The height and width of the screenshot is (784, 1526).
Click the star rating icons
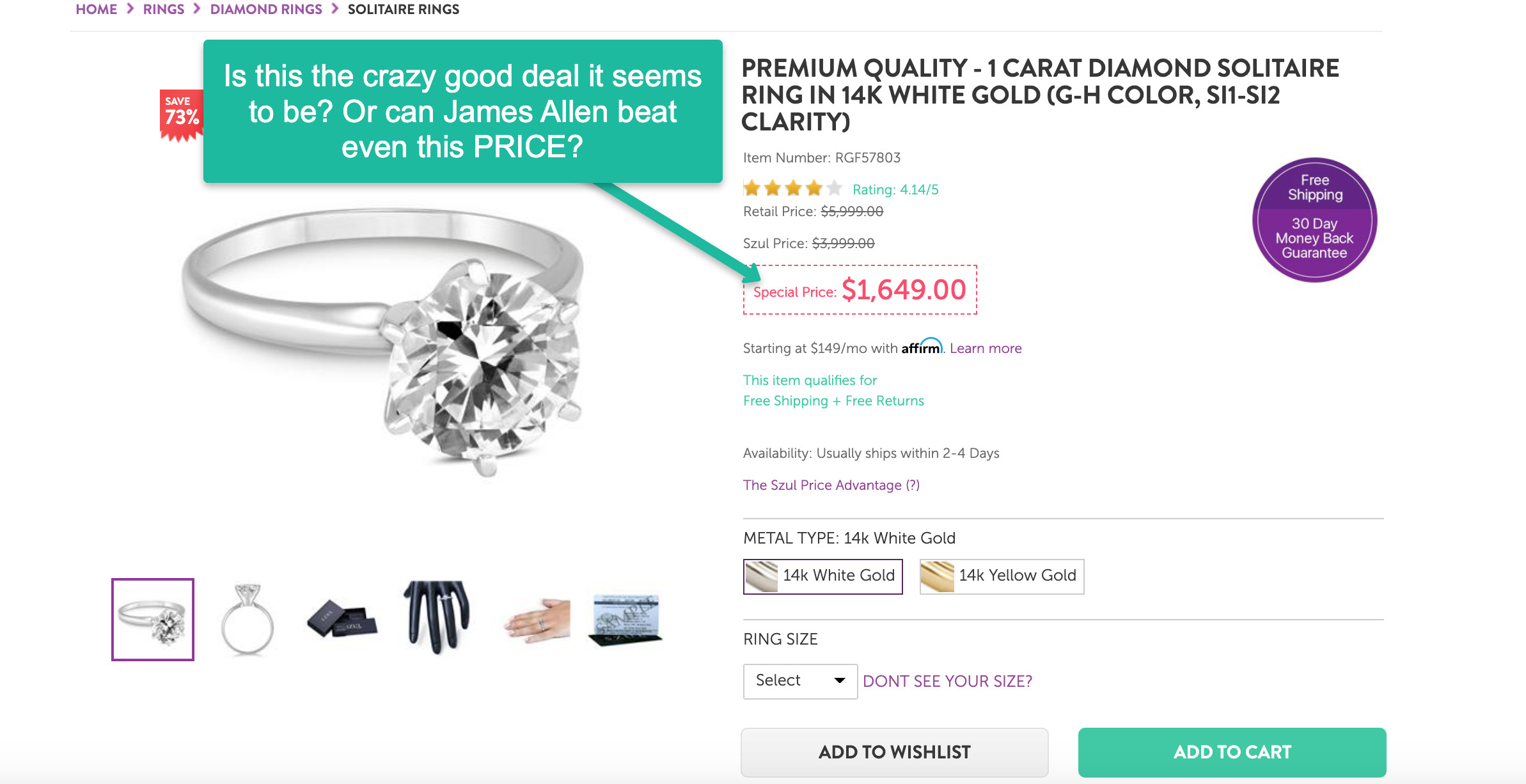click(792, 189)
